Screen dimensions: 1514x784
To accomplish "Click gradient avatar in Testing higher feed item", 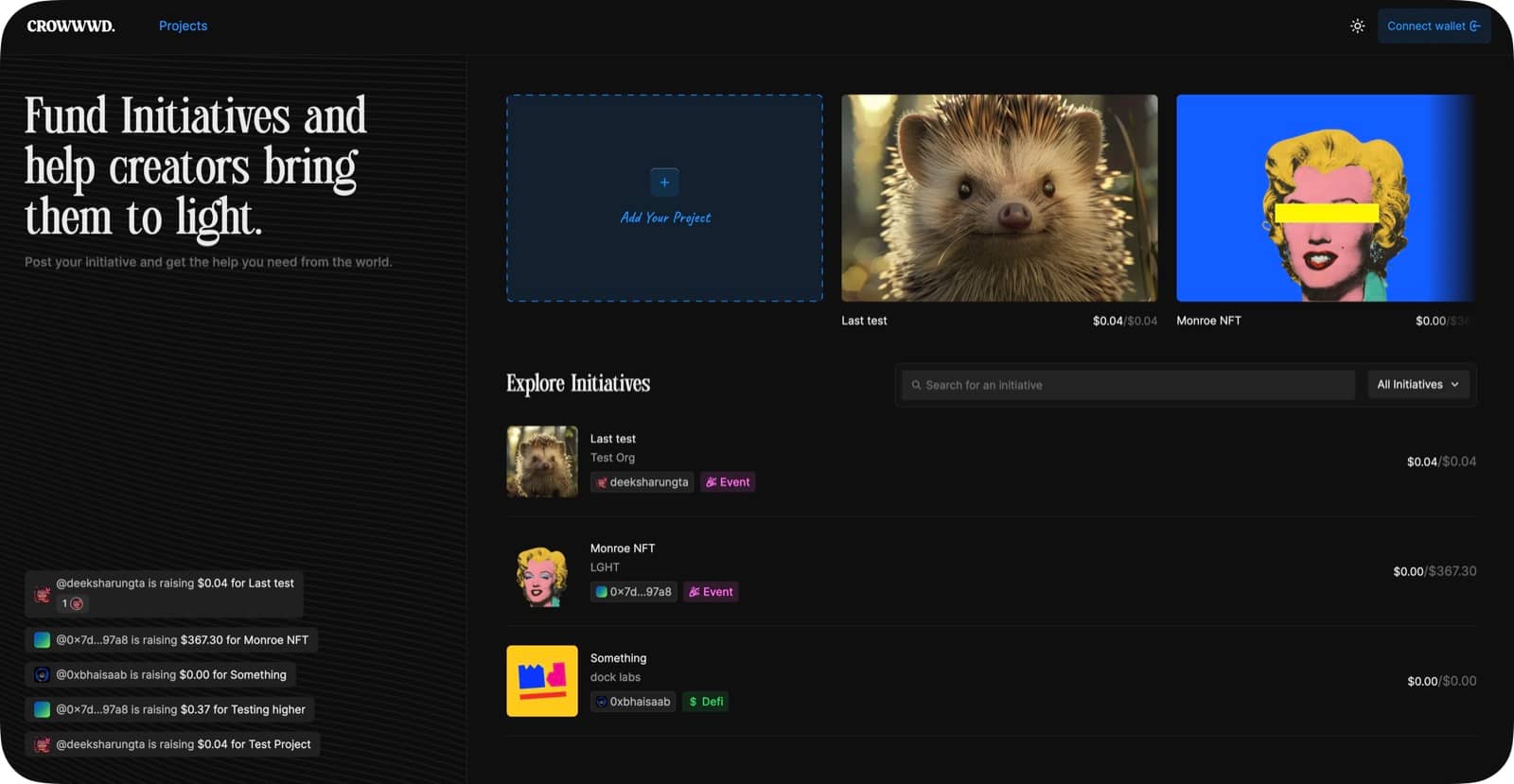I will pyautogui.click(x=42, y=709).
